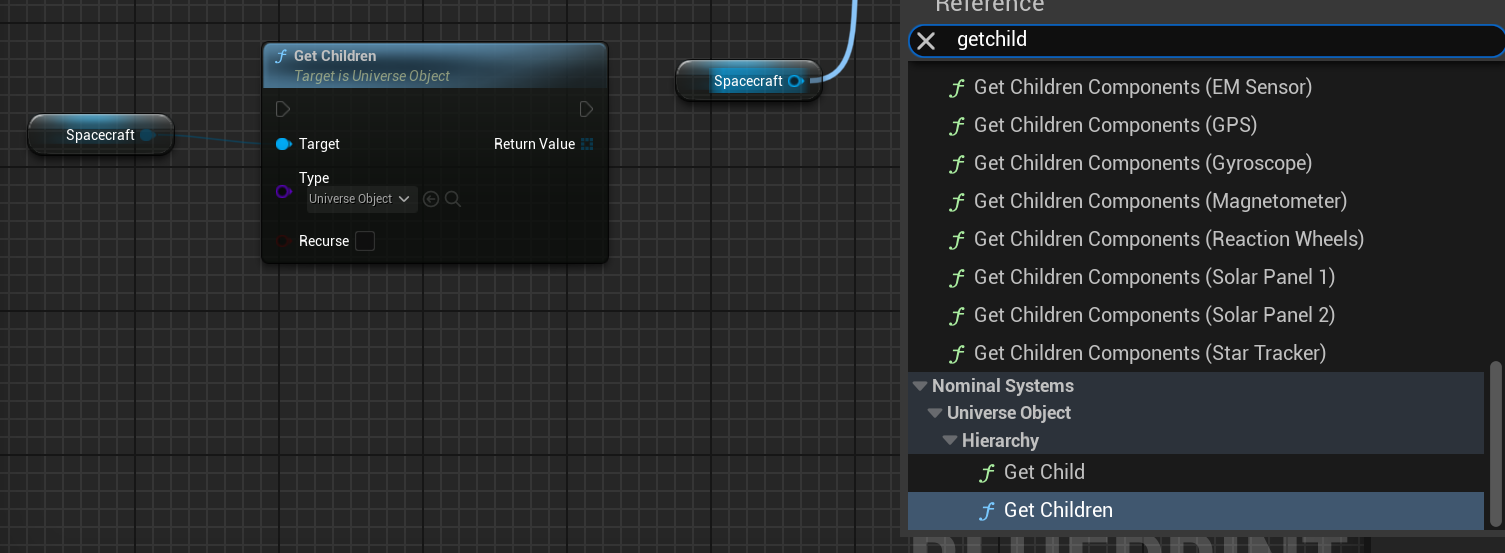Click the purple Type class pin
The width and height of the screenshot is (1505, 553).
(x=283, y=192)
